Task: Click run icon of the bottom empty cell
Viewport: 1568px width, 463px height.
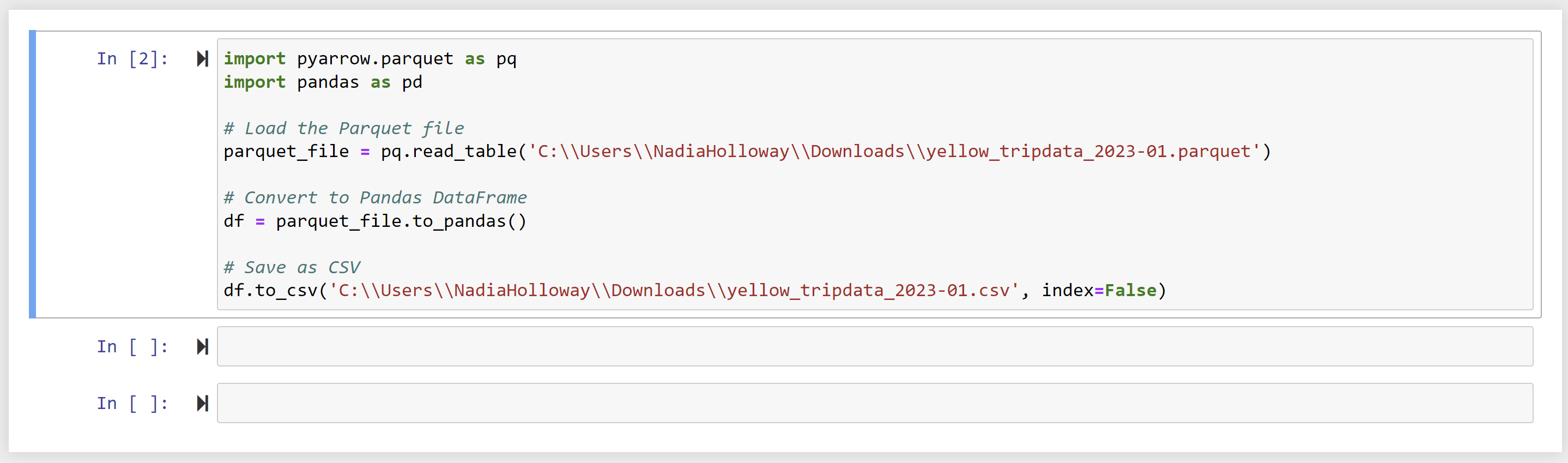Action: [203, 404]
